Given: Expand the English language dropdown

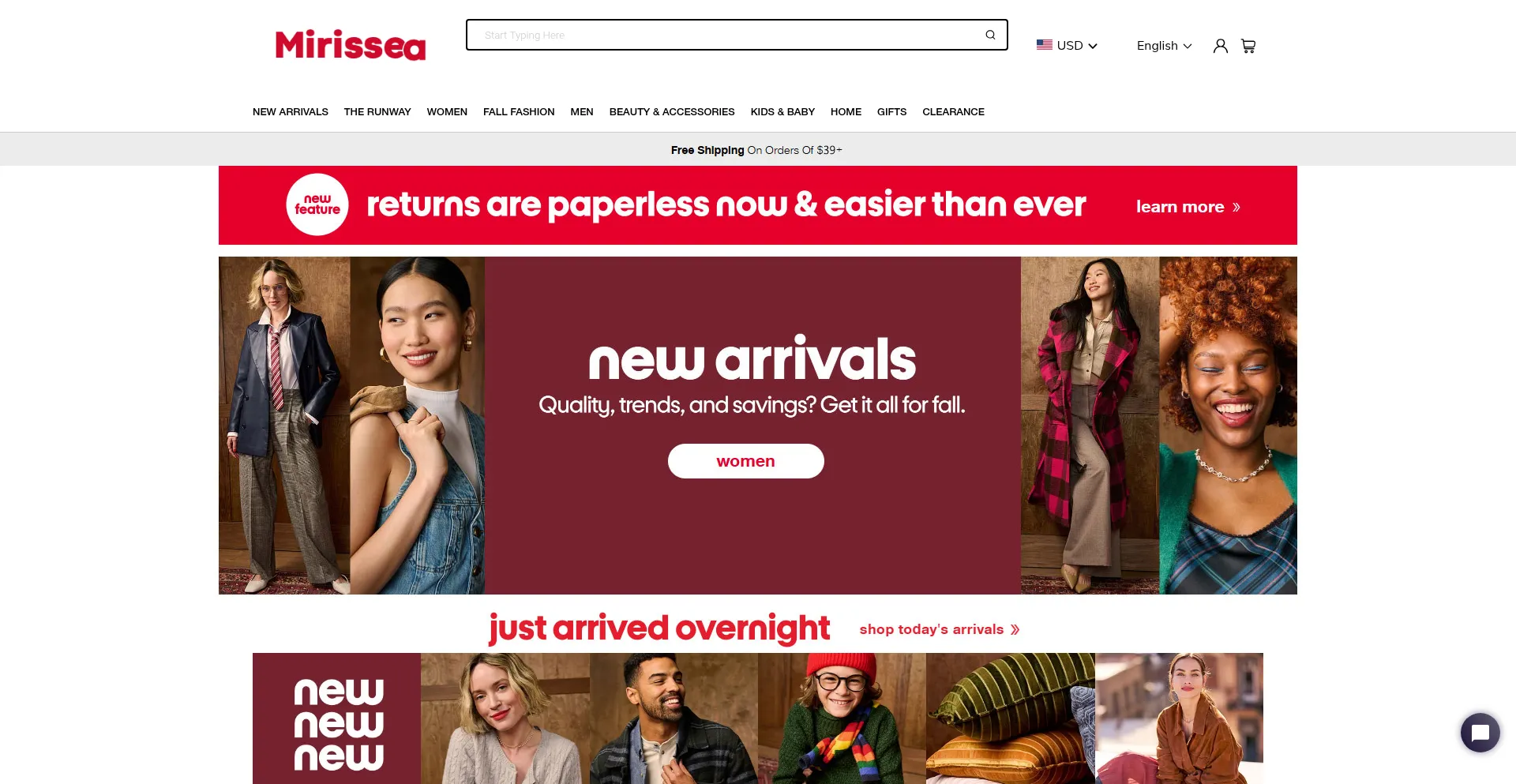Looking at the screenshot, I should point(1164,46).
